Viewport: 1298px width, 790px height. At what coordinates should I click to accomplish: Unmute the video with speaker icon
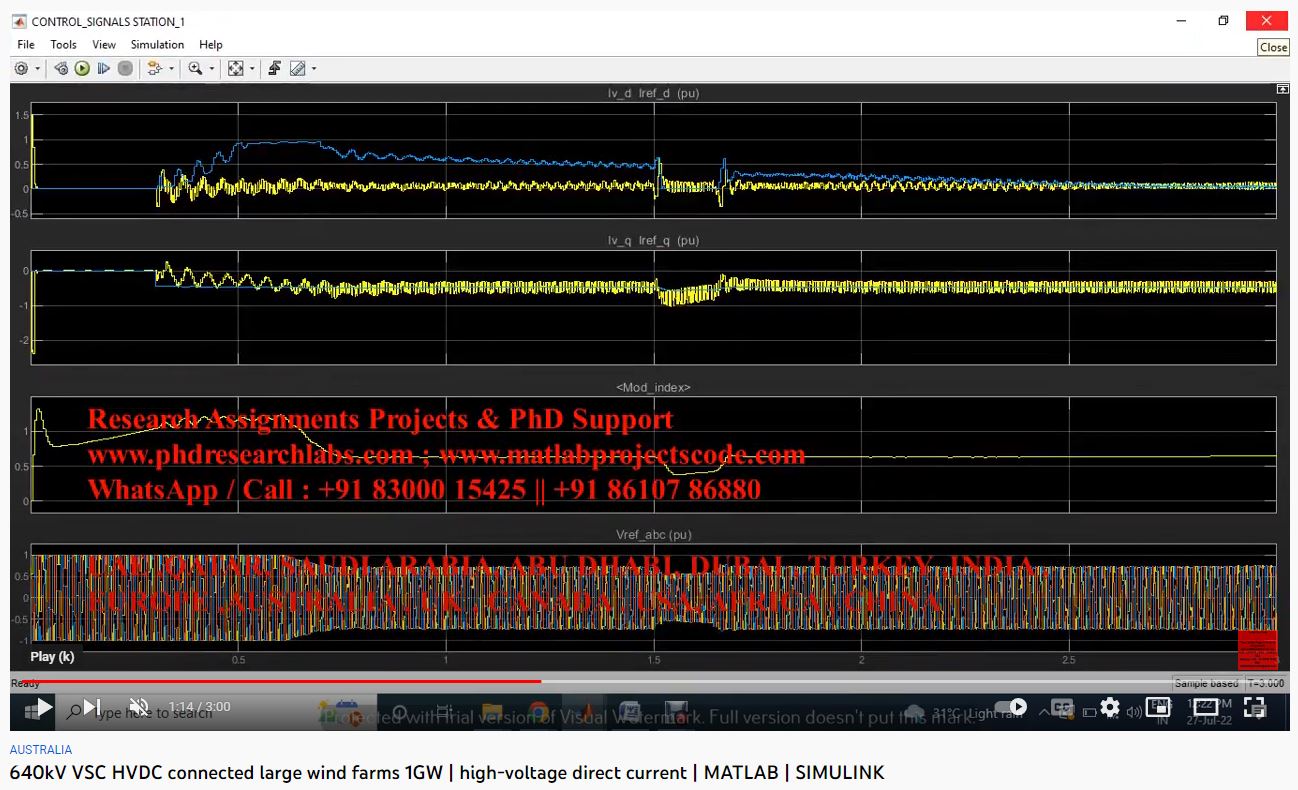point(139,708)
